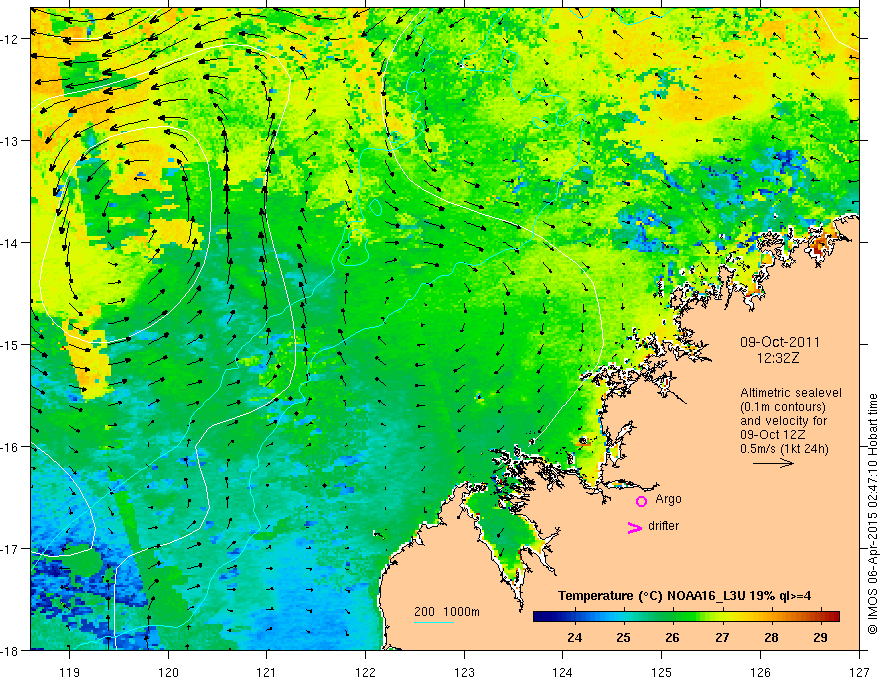880x680 pixels.
Task: Select the '12:32Z' time text
Action: pos(778,358)
